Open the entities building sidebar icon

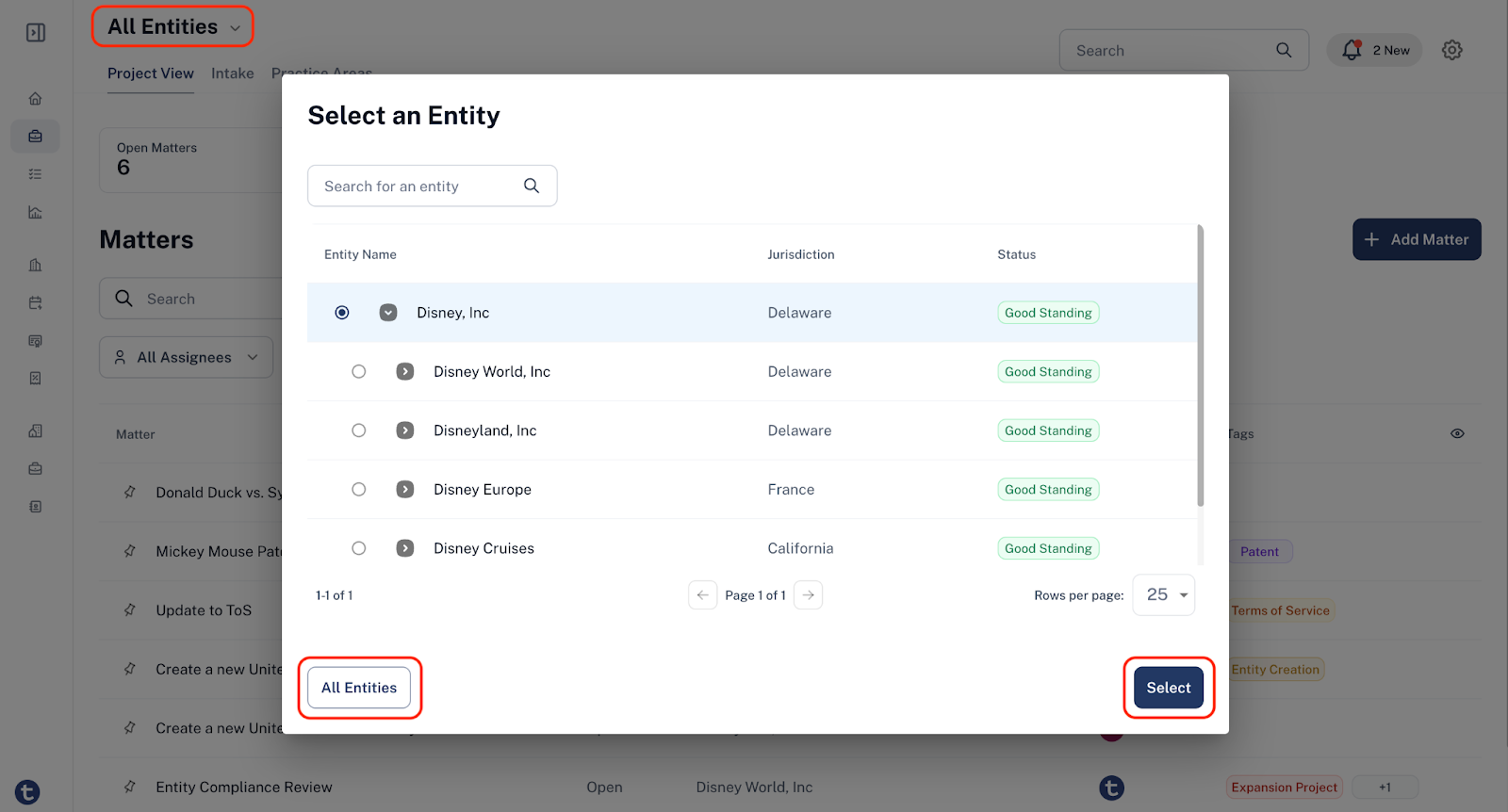[35, 265]
